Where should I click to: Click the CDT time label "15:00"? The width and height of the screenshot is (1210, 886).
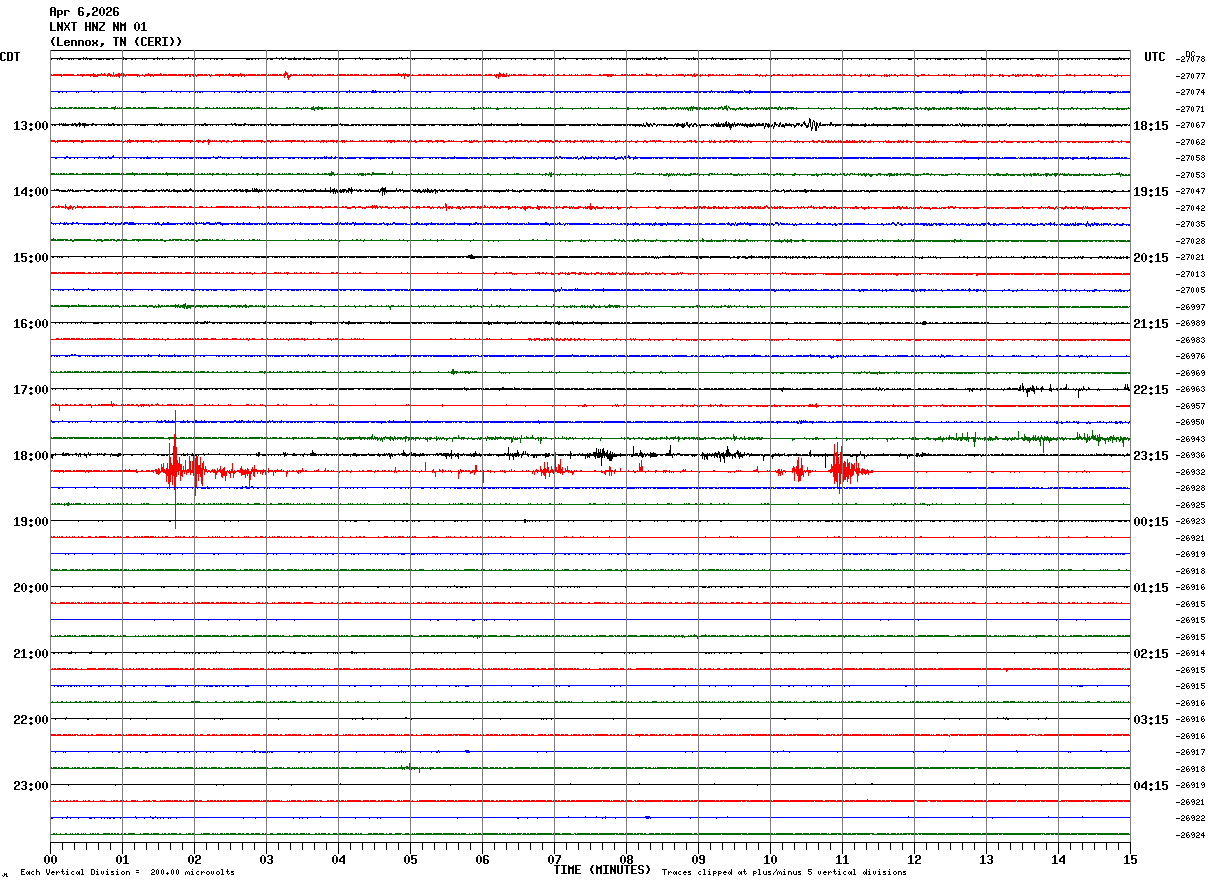point(30,258)
